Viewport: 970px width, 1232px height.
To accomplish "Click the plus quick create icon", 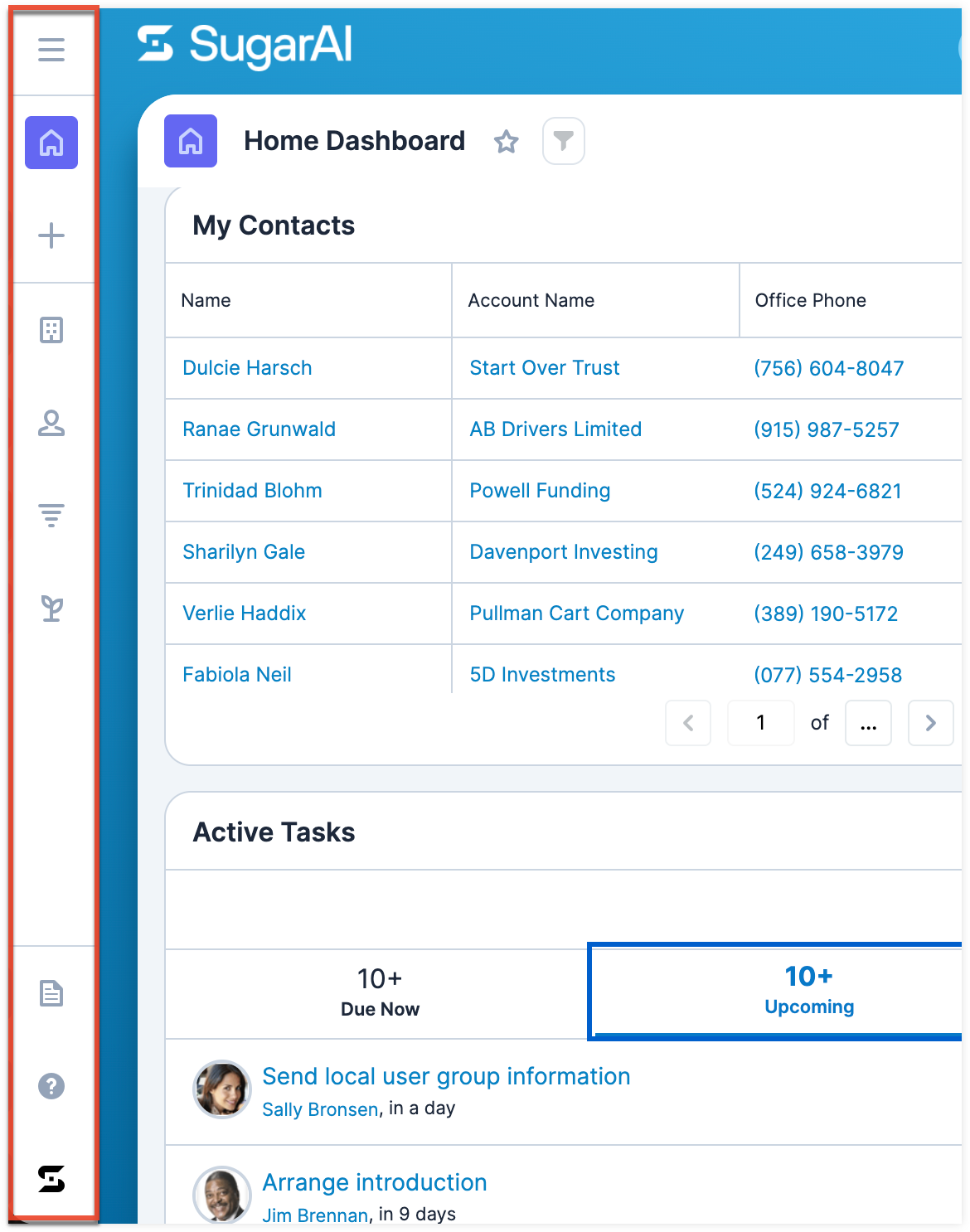I will 51,235.
